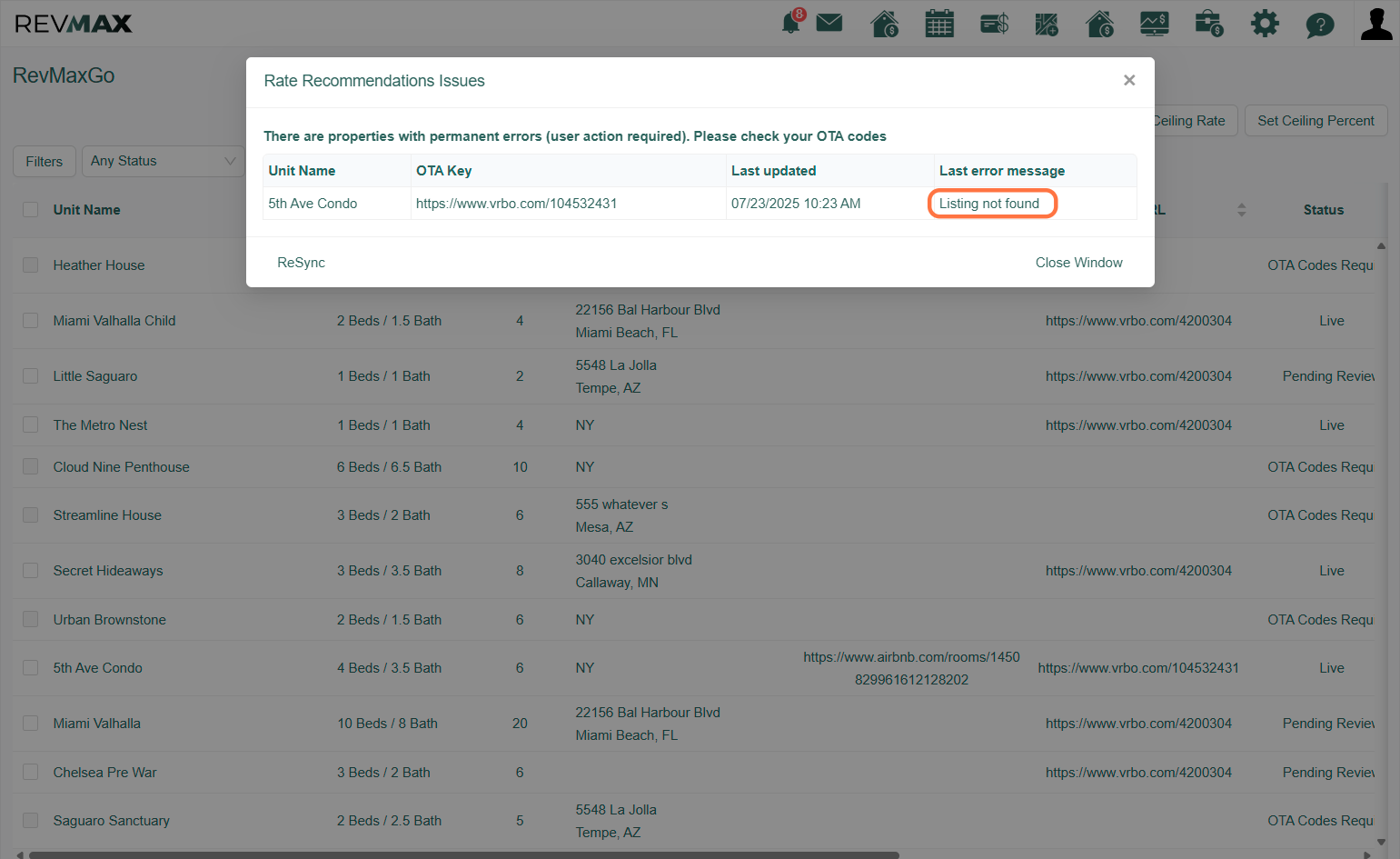Screen dimensions: 1400x859
Task: Select the Streamline House unit name
Action: 107,515
